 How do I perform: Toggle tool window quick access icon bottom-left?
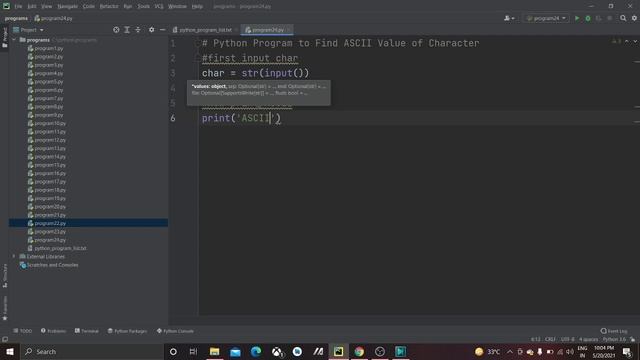click(x=5, y=339)
